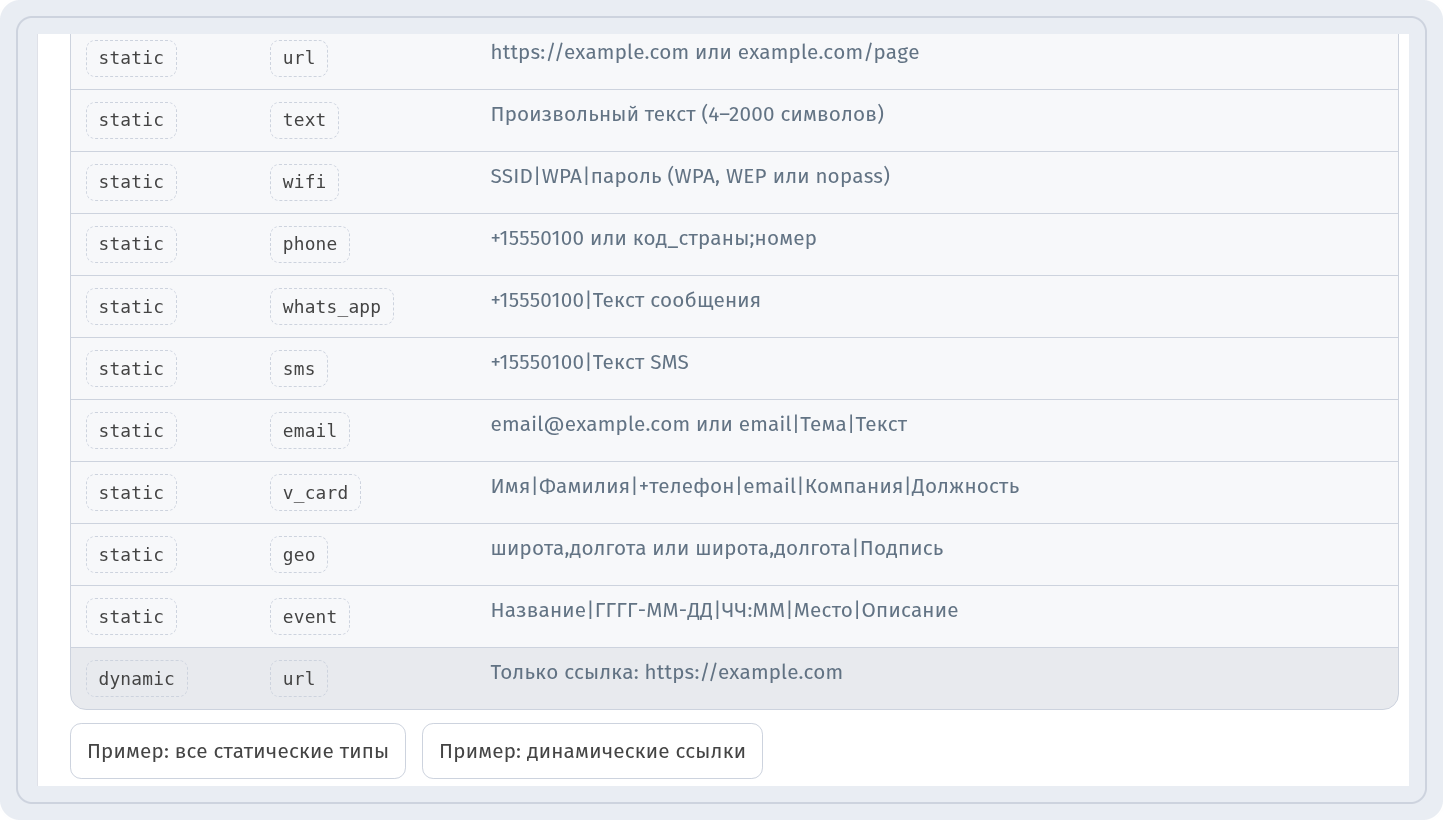Select the 'event' type tag
1443x820 pixels.
click(310, 617)
